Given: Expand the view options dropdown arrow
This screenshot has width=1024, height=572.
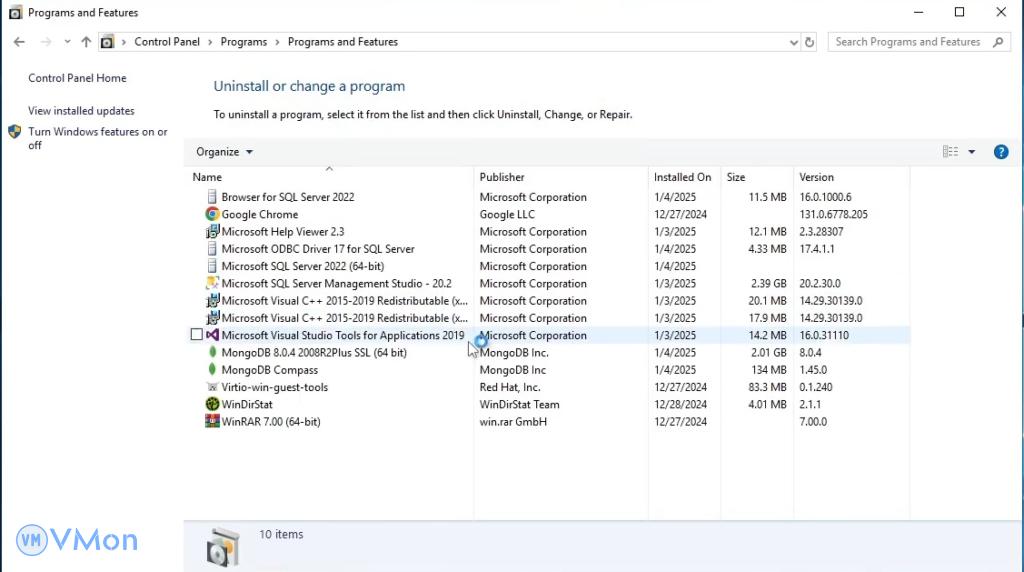Looking at the screenshot, I should [x=972, y=152].
